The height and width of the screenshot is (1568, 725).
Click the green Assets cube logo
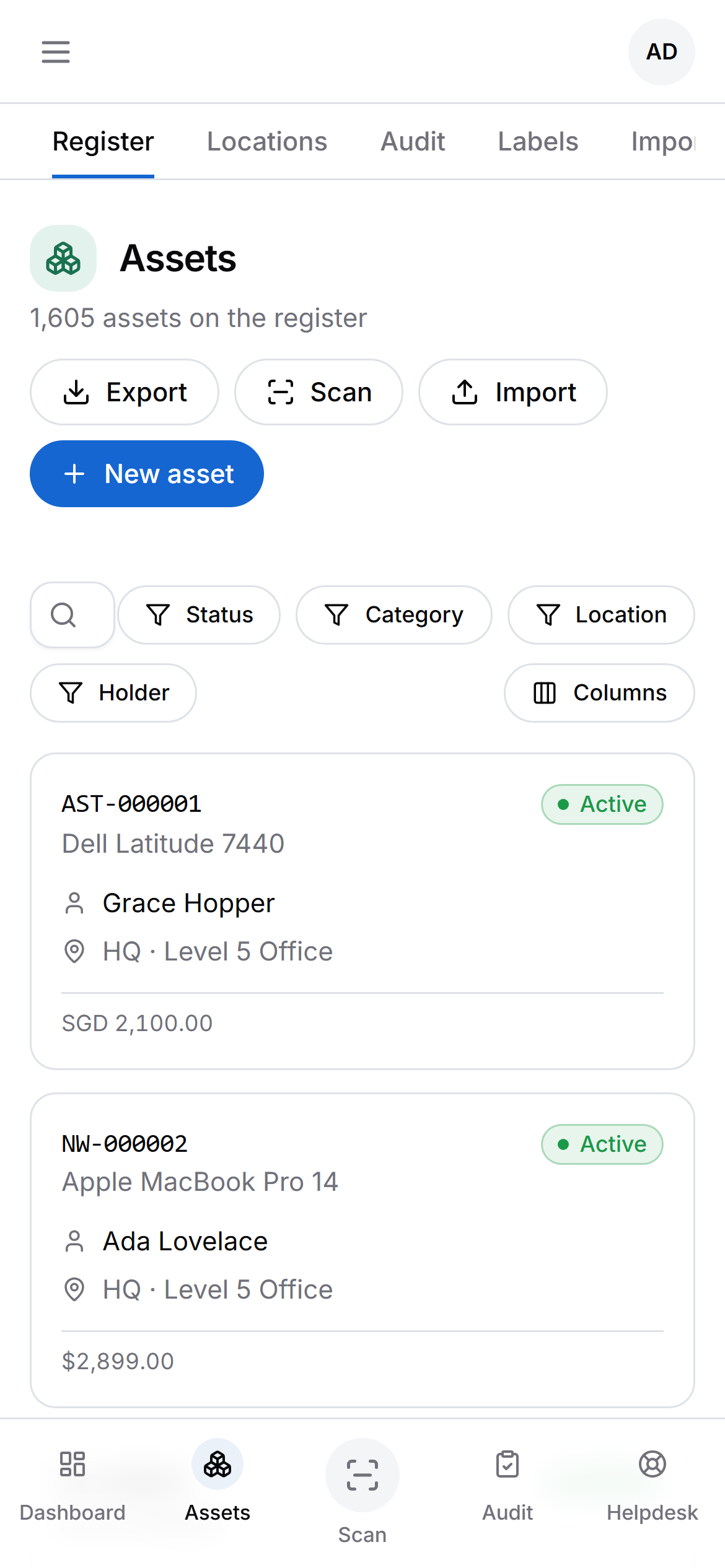point(63,258)
